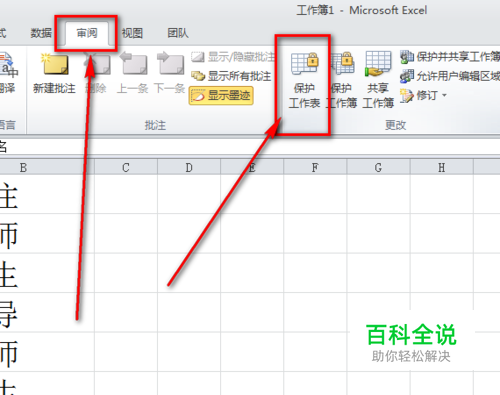Click the 新建批注 sticky note icon

pos(54,63)
